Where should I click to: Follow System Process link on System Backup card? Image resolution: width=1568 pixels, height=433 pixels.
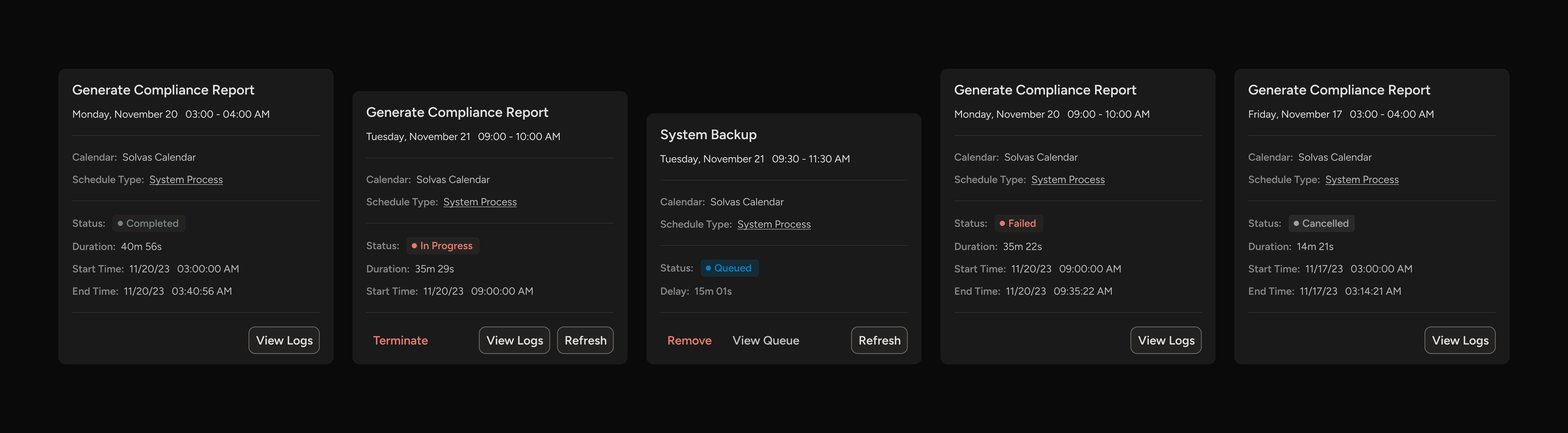click(x=774, y=225)
